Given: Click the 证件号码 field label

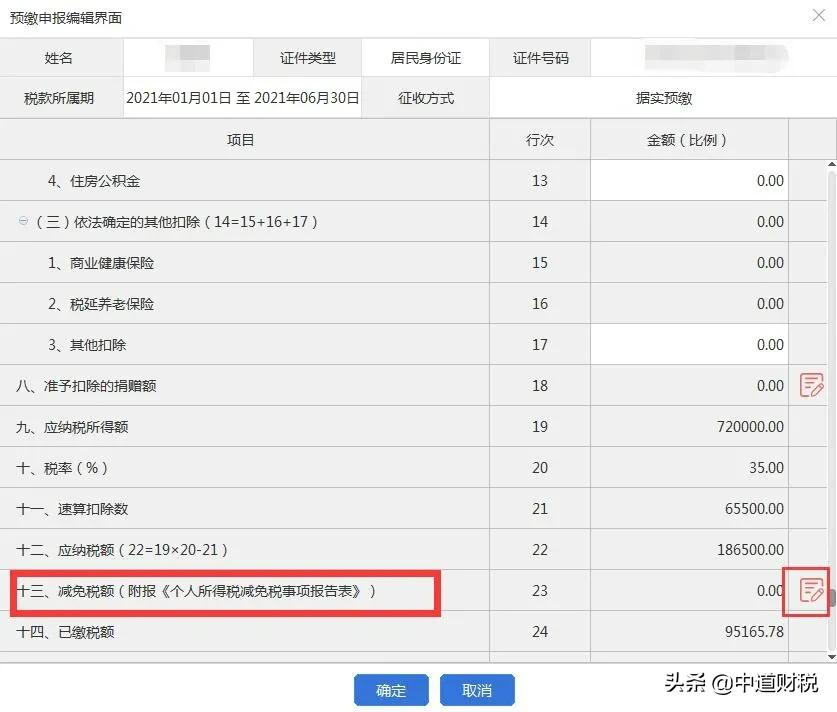Looking at the screenshot, I should coord(540,58).
